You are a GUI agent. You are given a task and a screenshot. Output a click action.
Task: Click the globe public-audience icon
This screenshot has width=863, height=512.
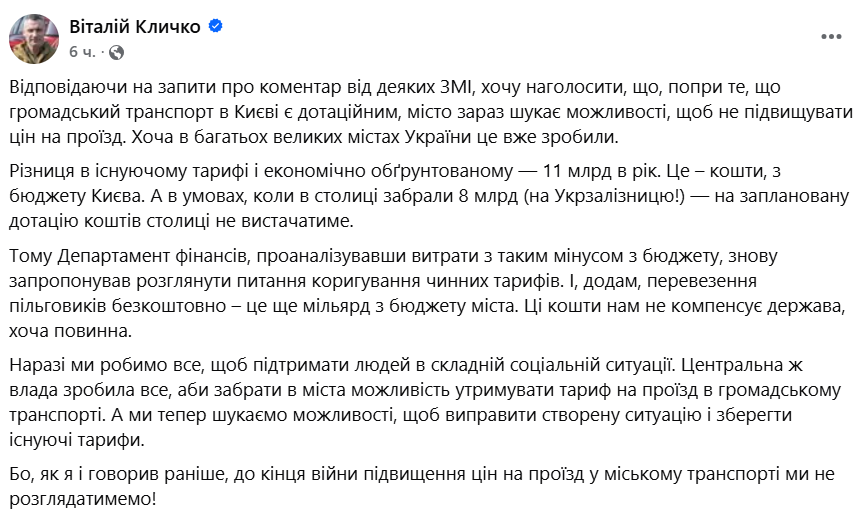tap(115, 51)
